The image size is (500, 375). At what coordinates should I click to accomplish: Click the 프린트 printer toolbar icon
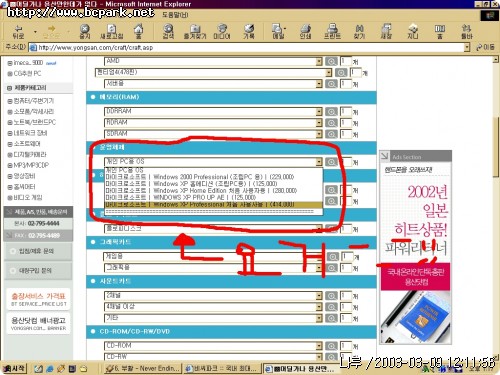[332, 32]
